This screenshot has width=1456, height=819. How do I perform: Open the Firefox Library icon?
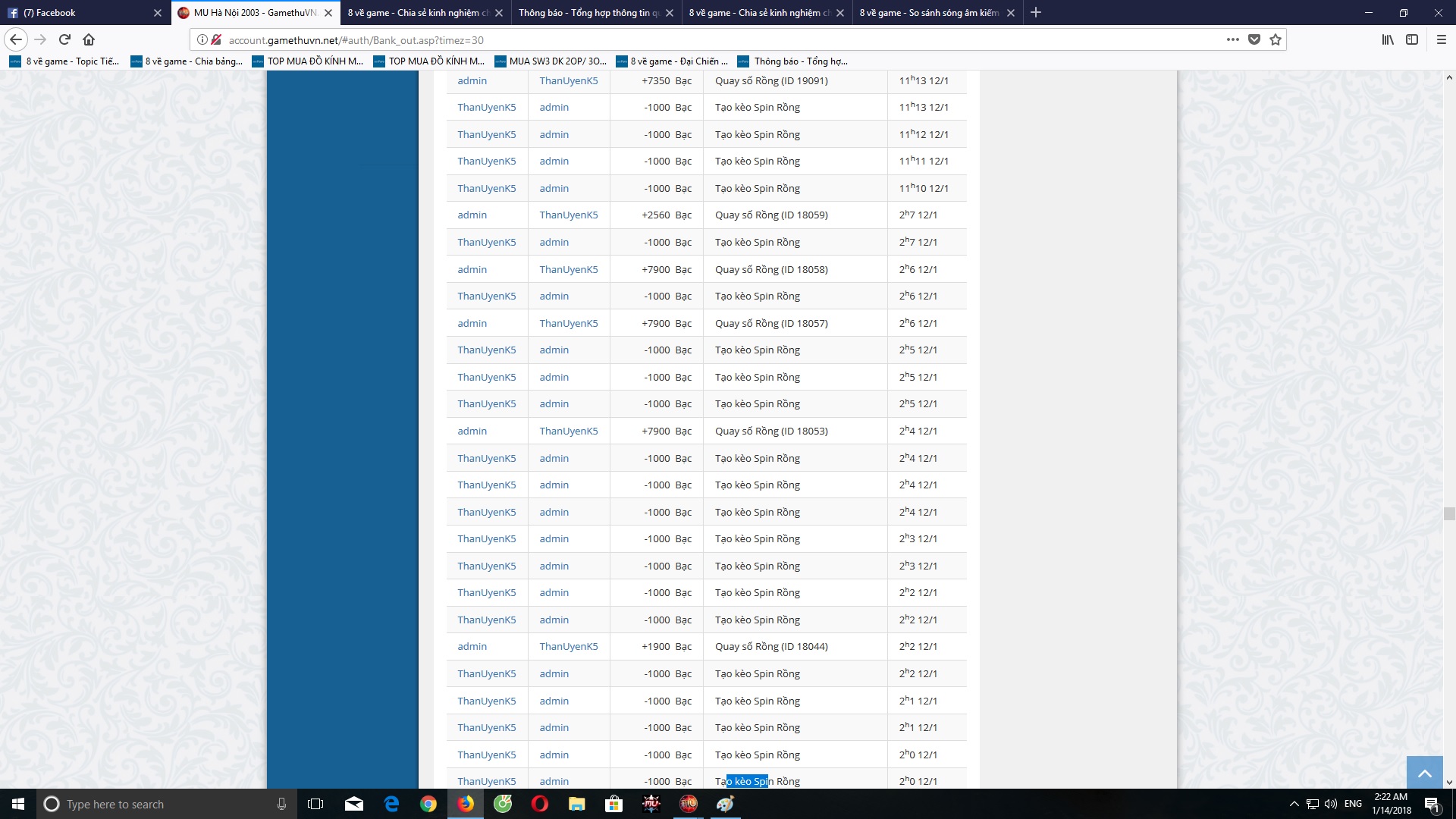click(x=1387, y=39)
